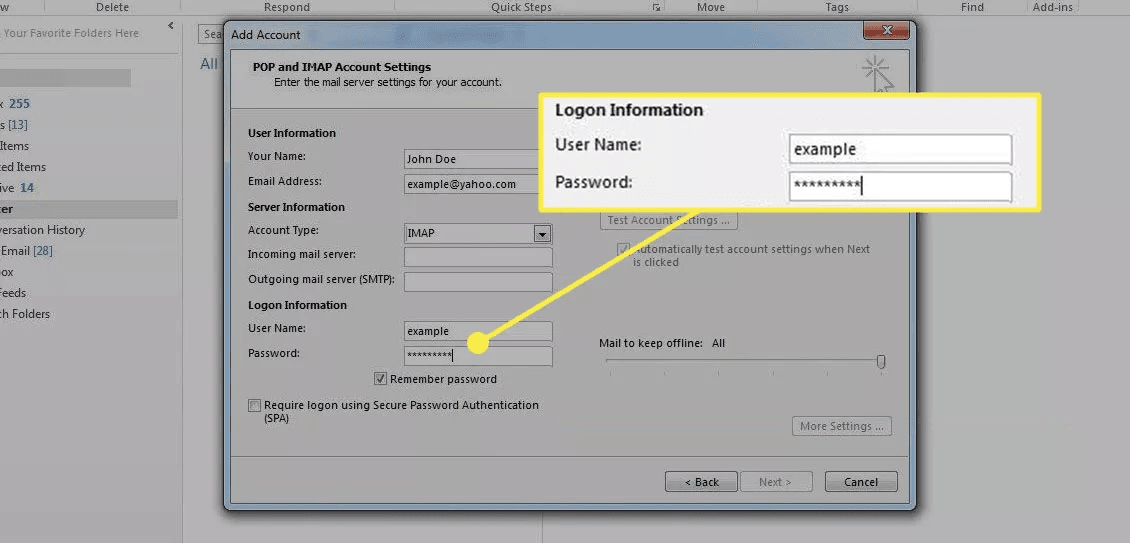Open the Quick Steps dialog launcher

click(x=657, y=8)
